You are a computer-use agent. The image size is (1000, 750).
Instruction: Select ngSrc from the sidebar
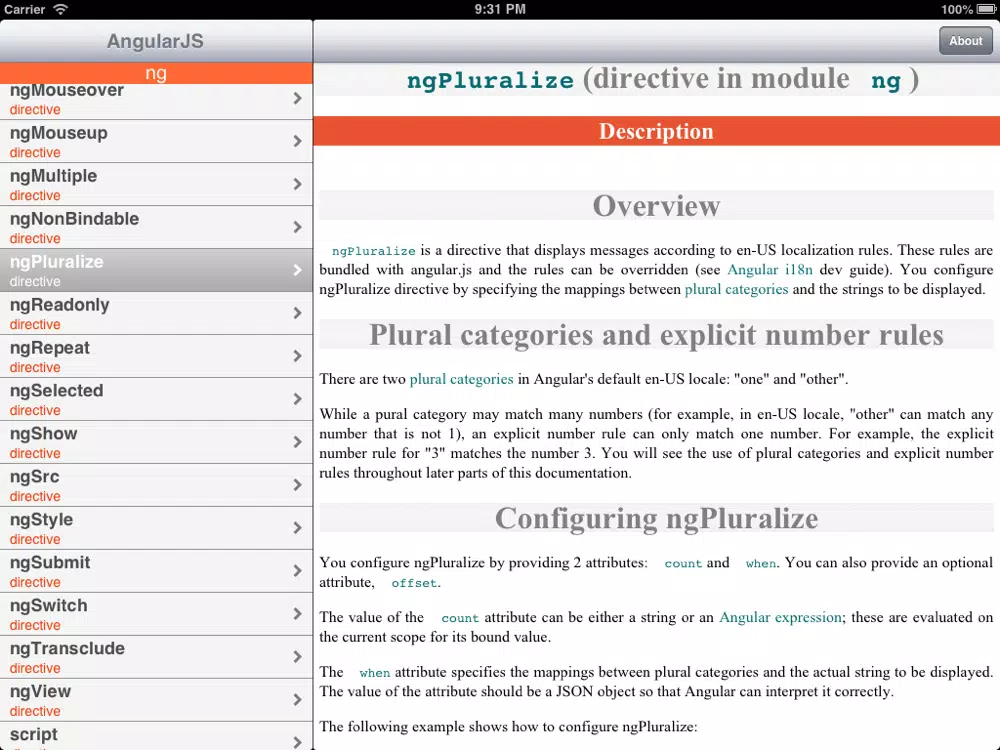(156, 485)
